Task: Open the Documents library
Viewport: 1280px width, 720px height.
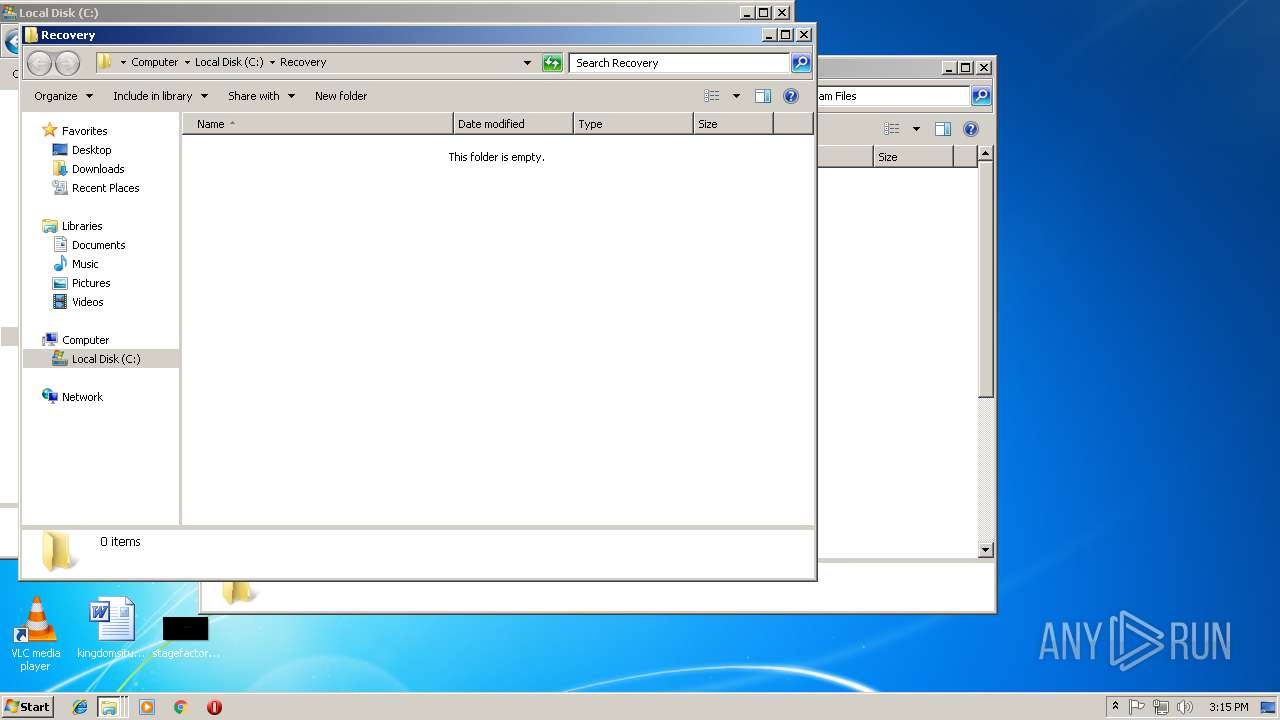Action: click(98, 245)
